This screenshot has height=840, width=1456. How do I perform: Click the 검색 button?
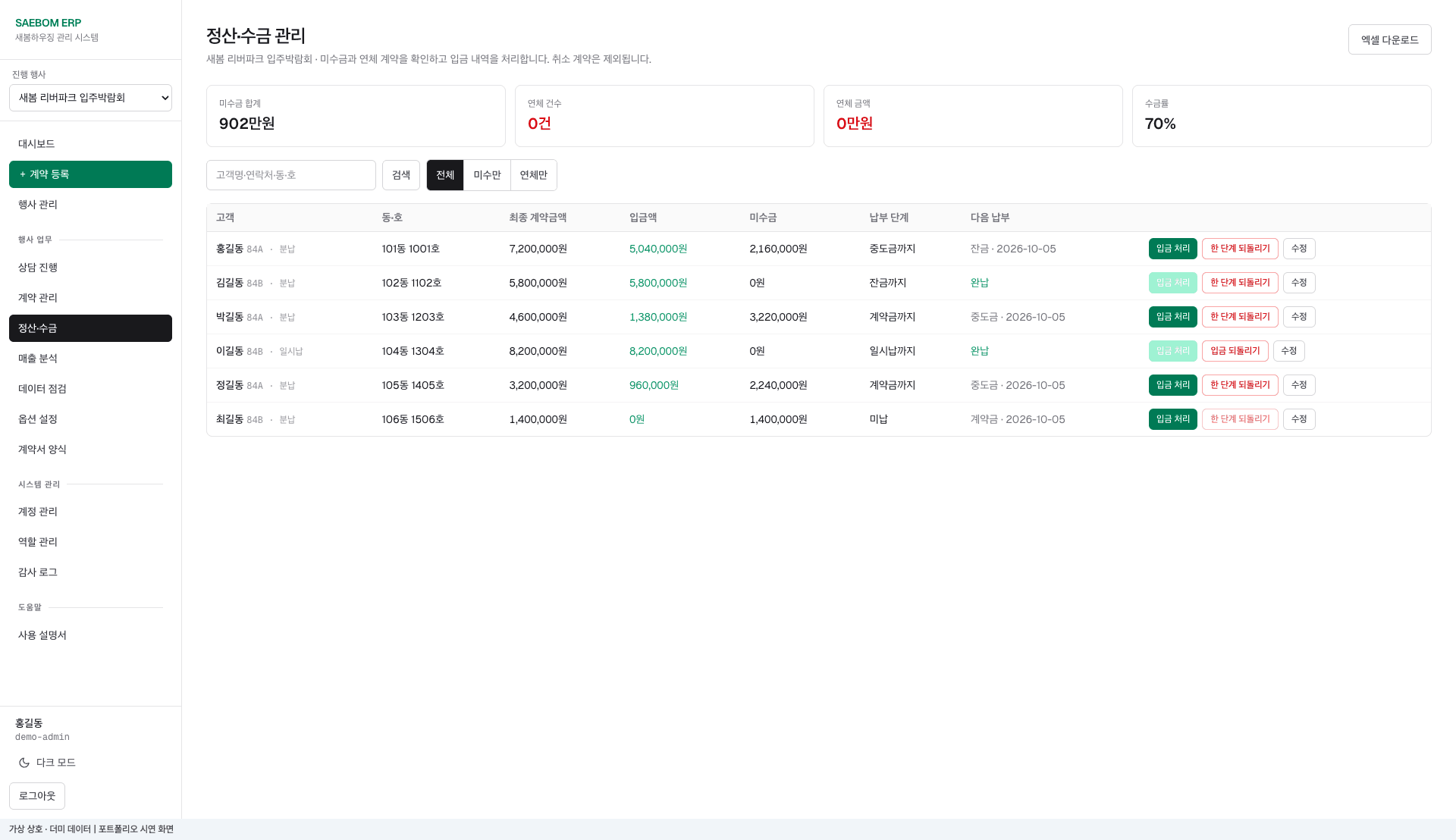pos(401,175)
